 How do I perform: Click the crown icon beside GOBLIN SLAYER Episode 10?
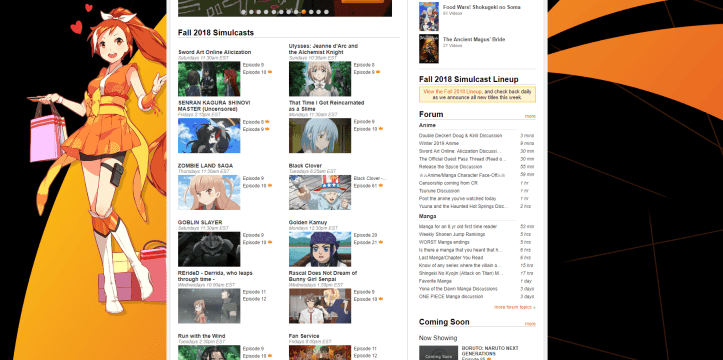[x=270, y=242]
